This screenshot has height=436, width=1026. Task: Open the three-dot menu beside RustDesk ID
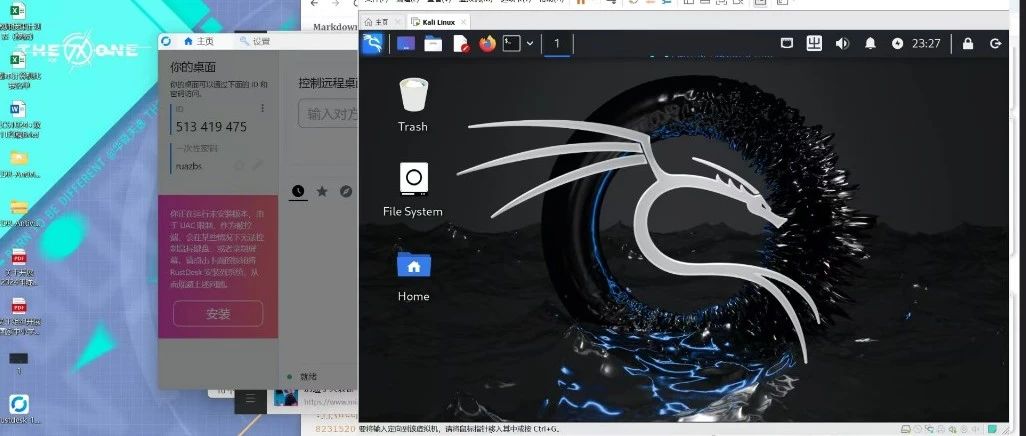(263, 108)
